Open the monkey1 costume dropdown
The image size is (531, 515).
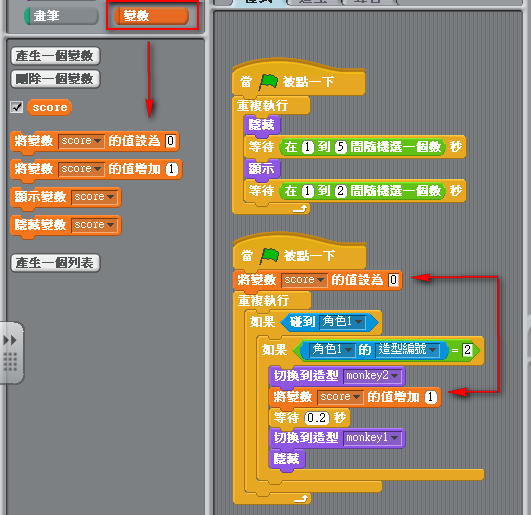[372, 438]
